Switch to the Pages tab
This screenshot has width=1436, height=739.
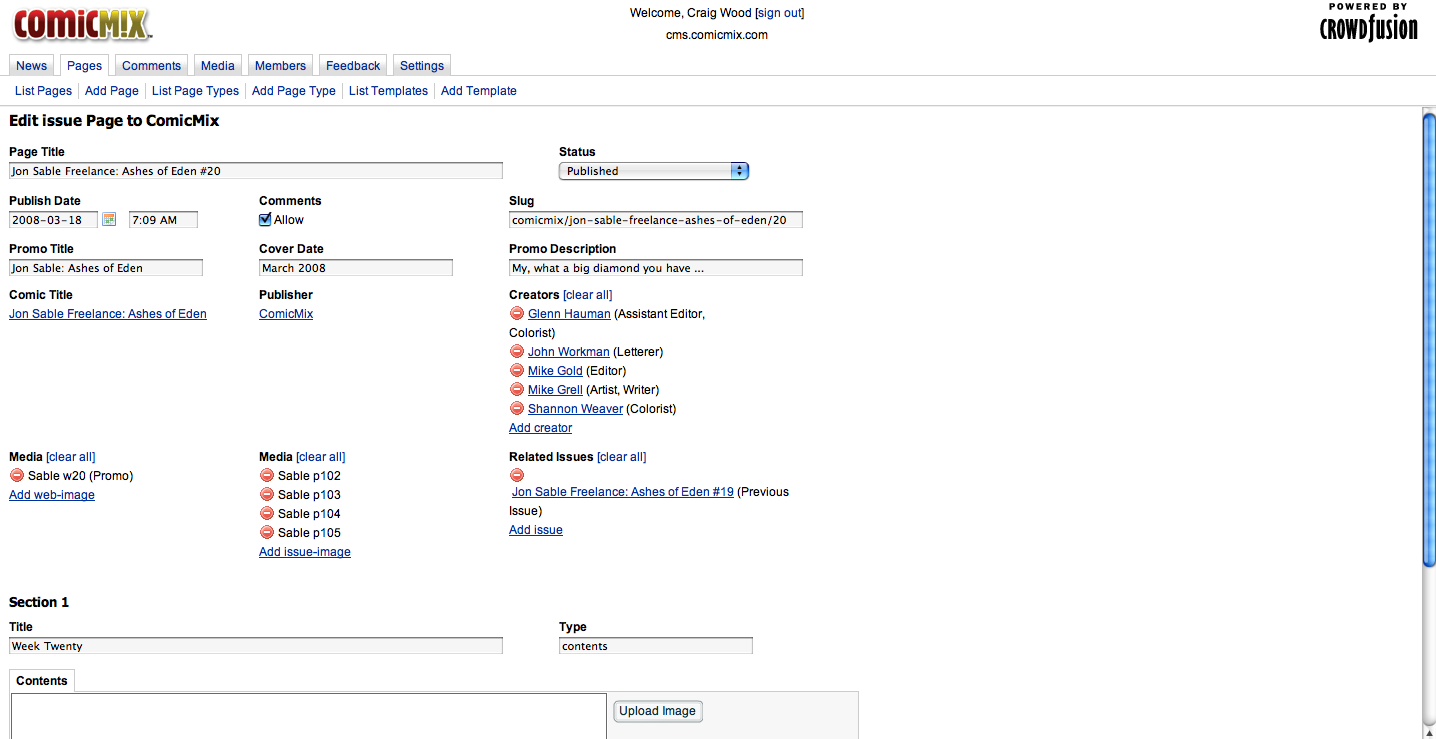pyautogui.click(x=85, y=66)
